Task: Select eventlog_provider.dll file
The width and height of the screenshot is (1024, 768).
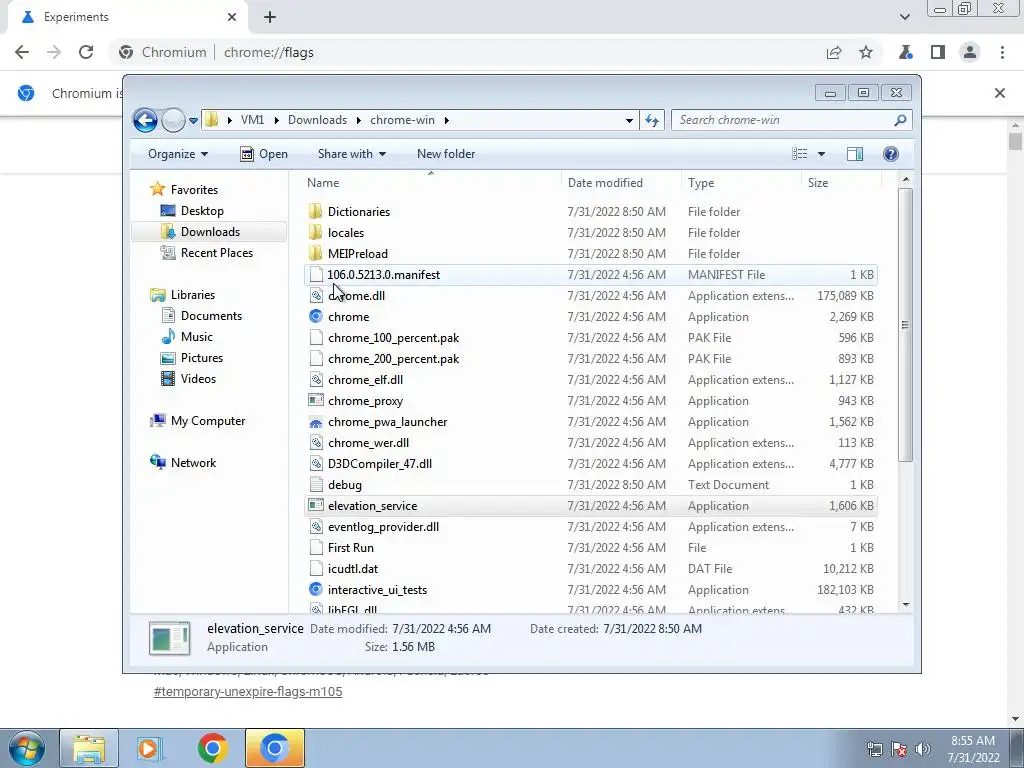Action: 383,526
